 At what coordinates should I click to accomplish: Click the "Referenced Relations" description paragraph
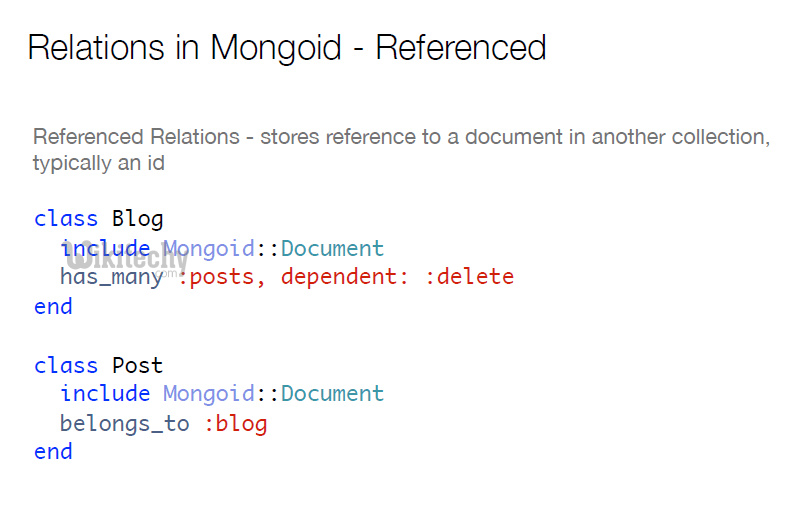click(401, 149)
